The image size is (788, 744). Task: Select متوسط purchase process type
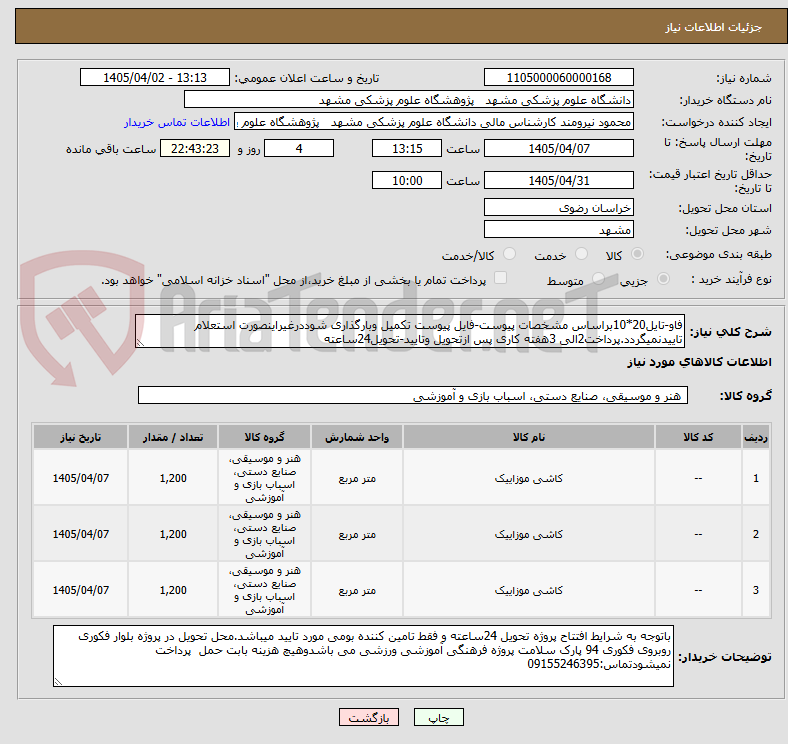tap(598, 279)
